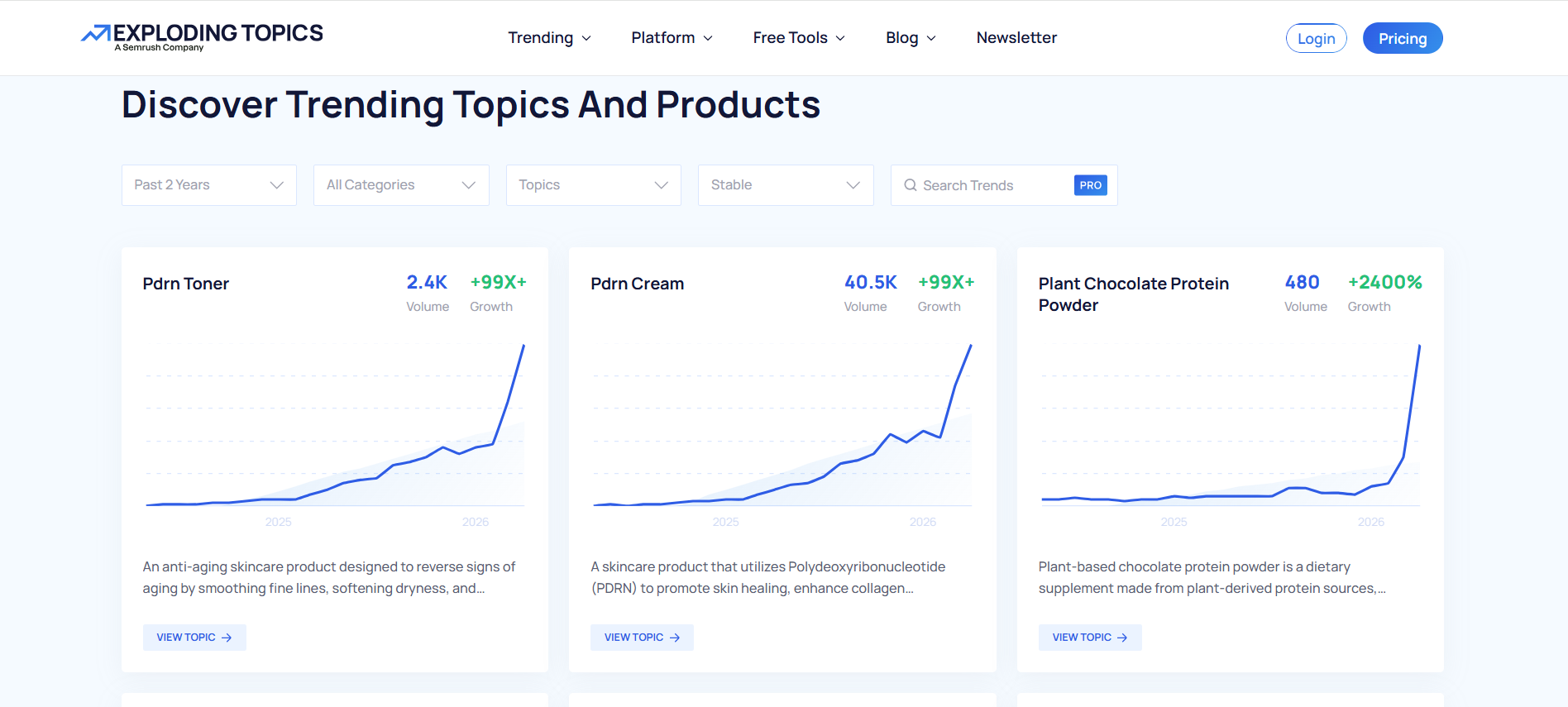This screenshot has height=707, width=1568.
Task: Click the Trending menu chevron
Action: 586,38
